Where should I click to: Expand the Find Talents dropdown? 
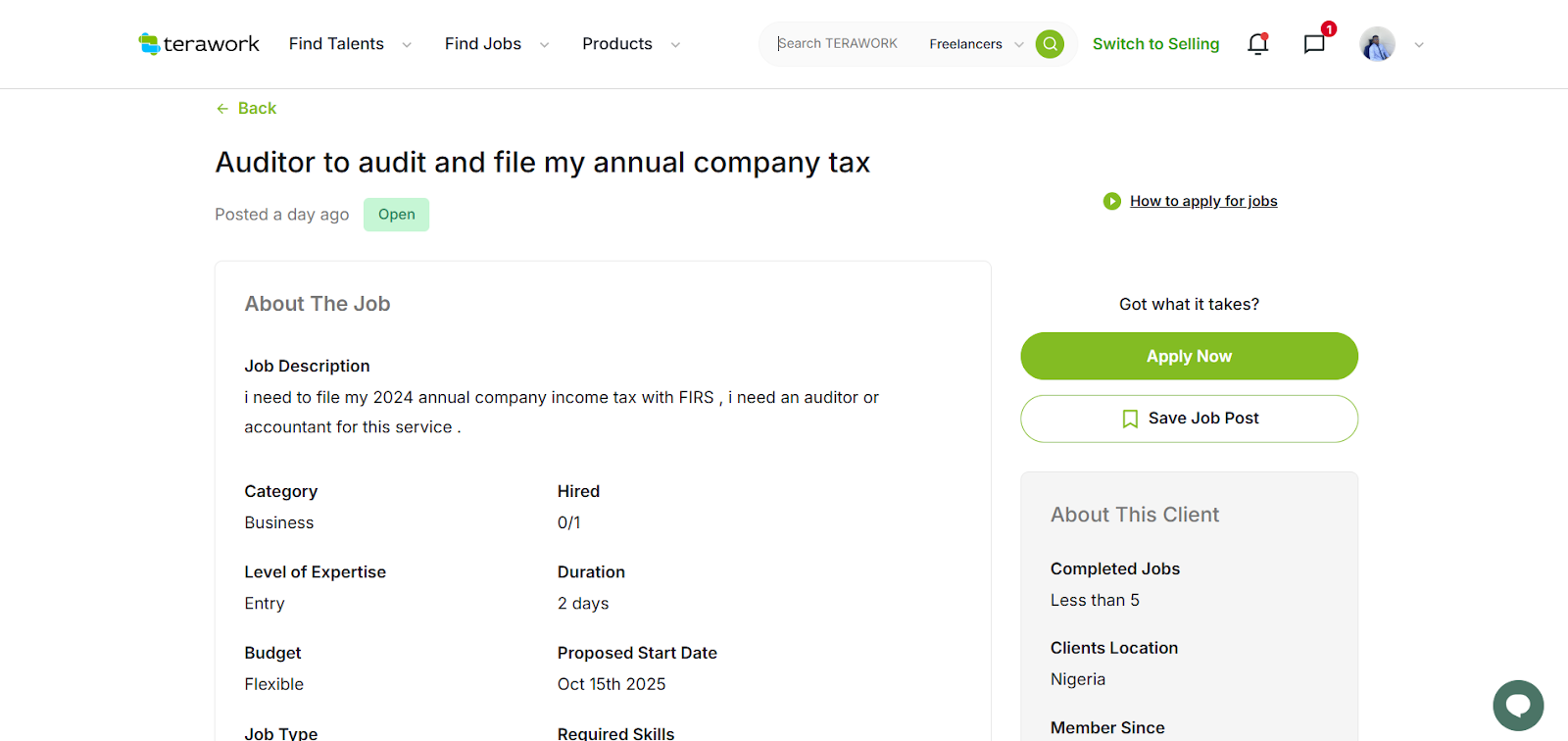click(407, 45)
